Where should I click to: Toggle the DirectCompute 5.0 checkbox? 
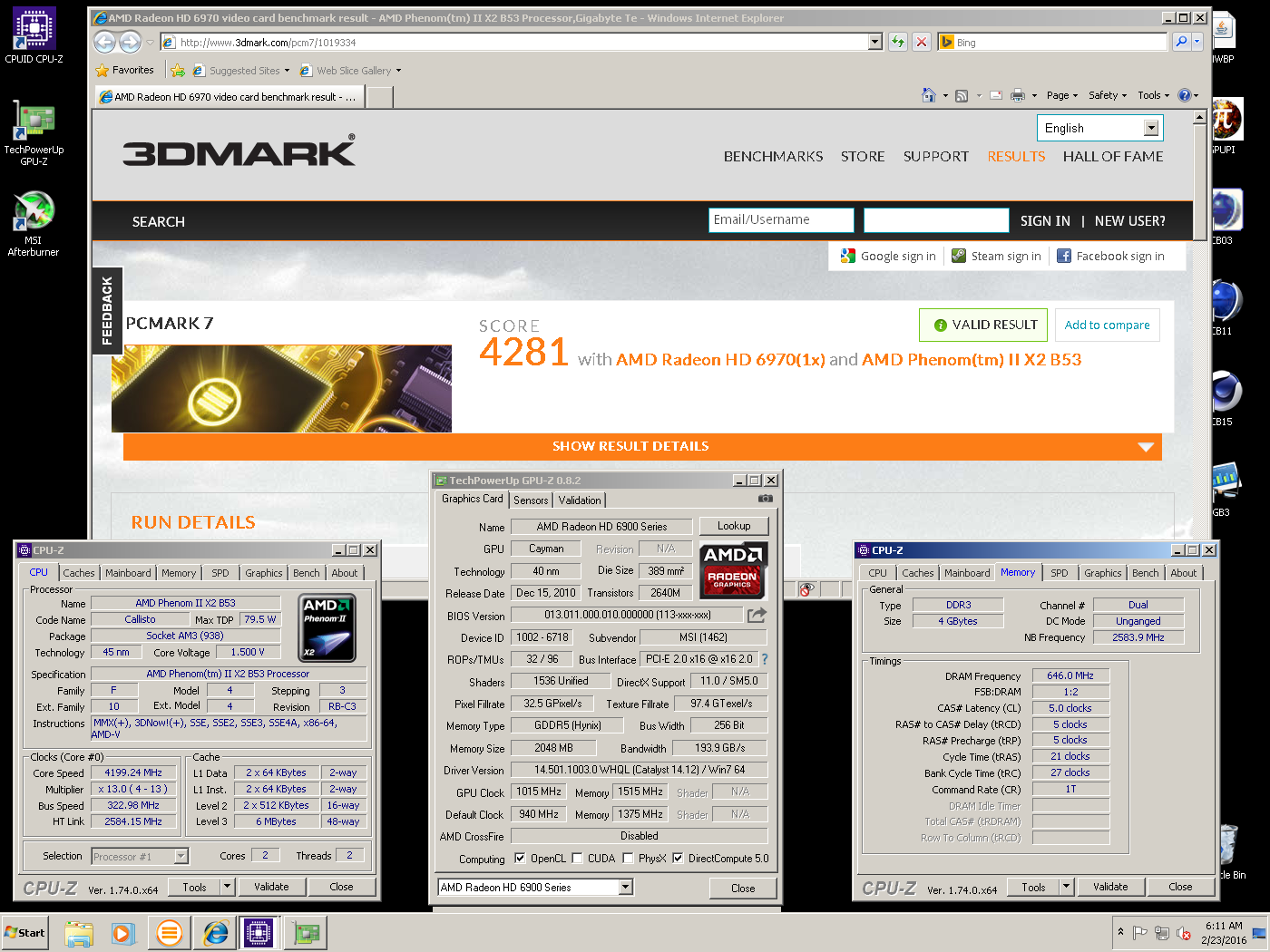pyautogui.click(x=678, y=859)
